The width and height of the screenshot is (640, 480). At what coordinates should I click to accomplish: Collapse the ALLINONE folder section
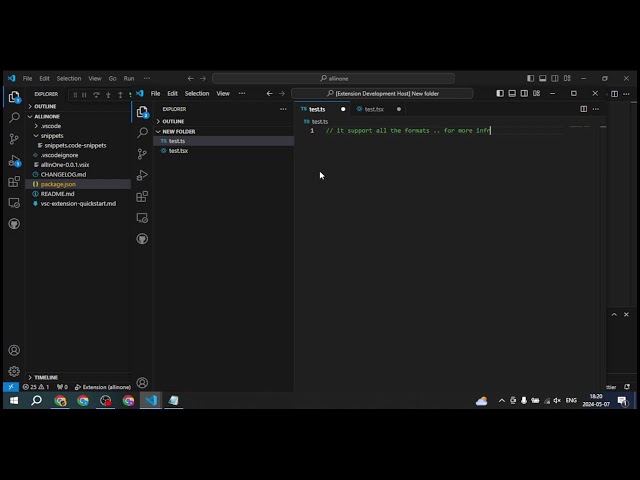(78, 116)
